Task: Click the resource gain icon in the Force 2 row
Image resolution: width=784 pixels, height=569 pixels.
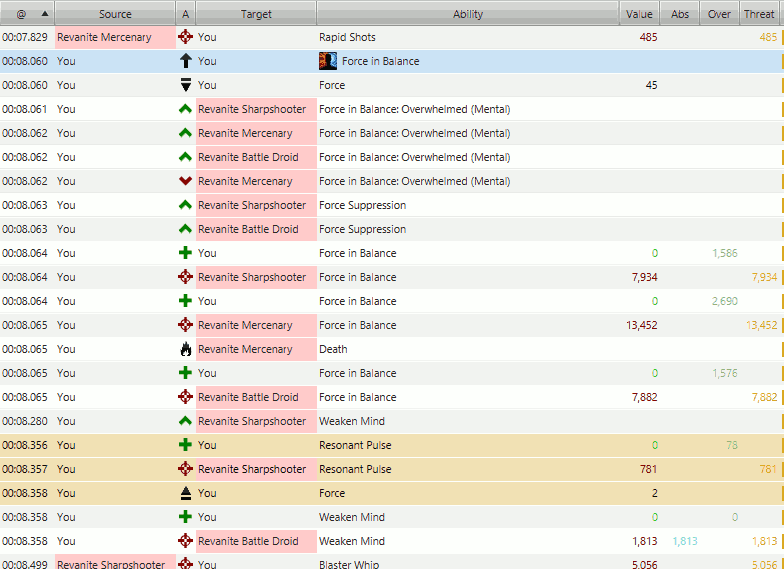Action: (x=186, y=493)
